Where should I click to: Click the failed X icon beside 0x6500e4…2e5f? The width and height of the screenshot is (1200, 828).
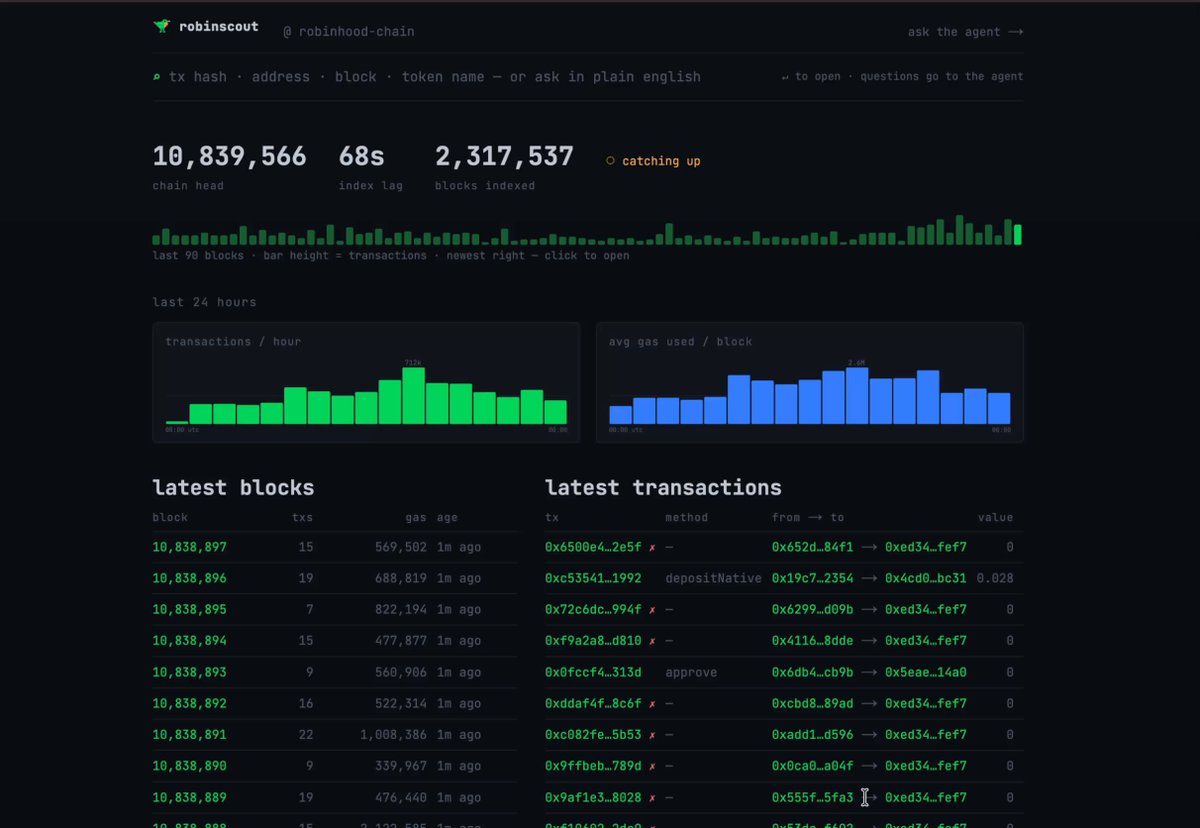pyautogui.click(x=652, y=547)
